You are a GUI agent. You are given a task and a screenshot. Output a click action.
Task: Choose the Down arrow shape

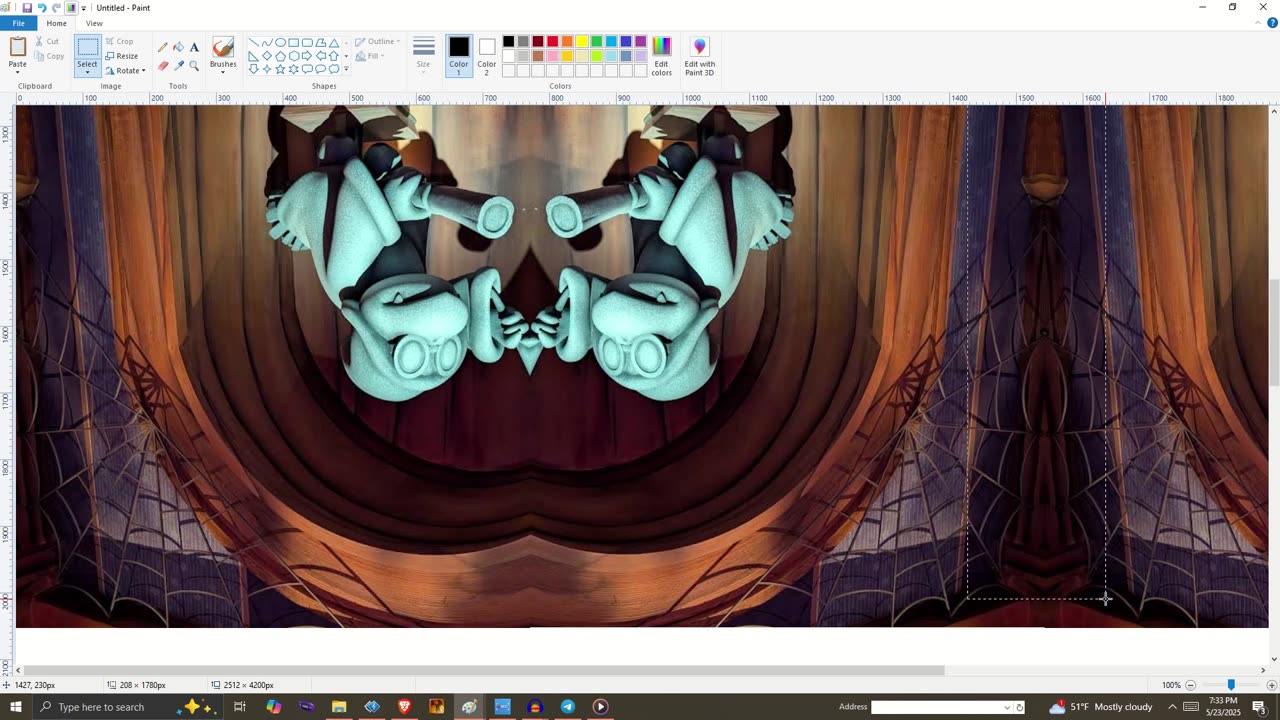click(253, 69)
